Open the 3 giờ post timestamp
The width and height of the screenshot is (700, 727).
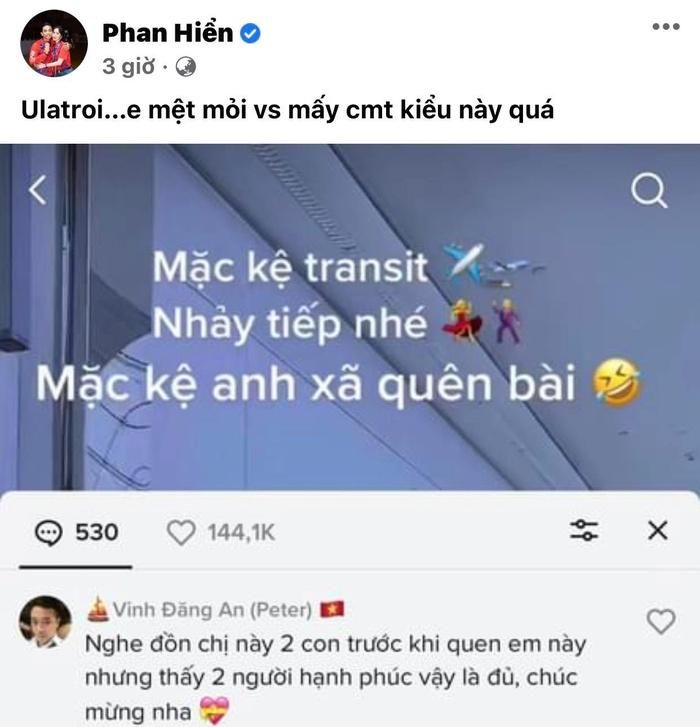click(128, 67)
